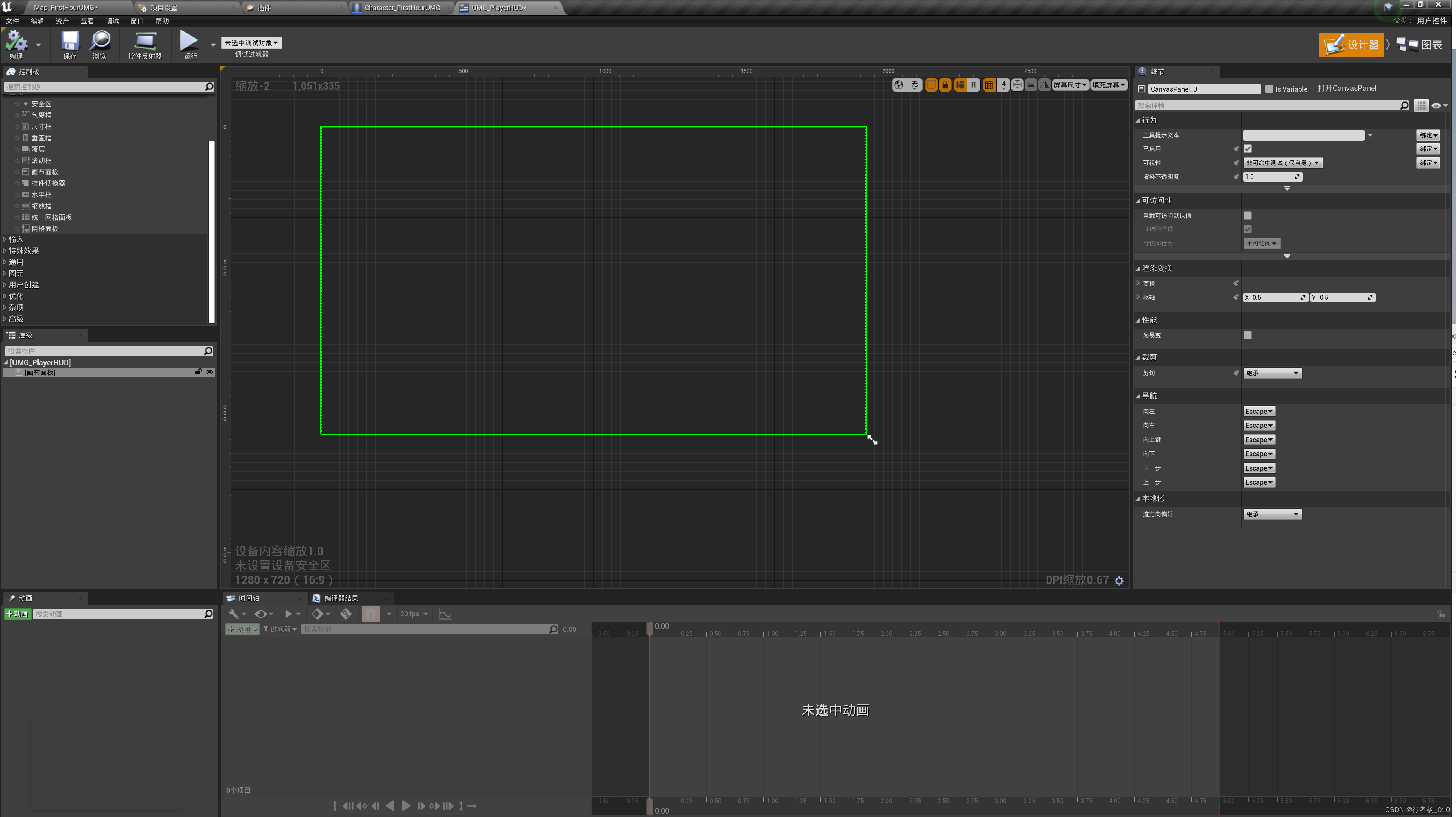
Task: Open the 窗口 (Window) menu
Action: (x=137, y=21)
